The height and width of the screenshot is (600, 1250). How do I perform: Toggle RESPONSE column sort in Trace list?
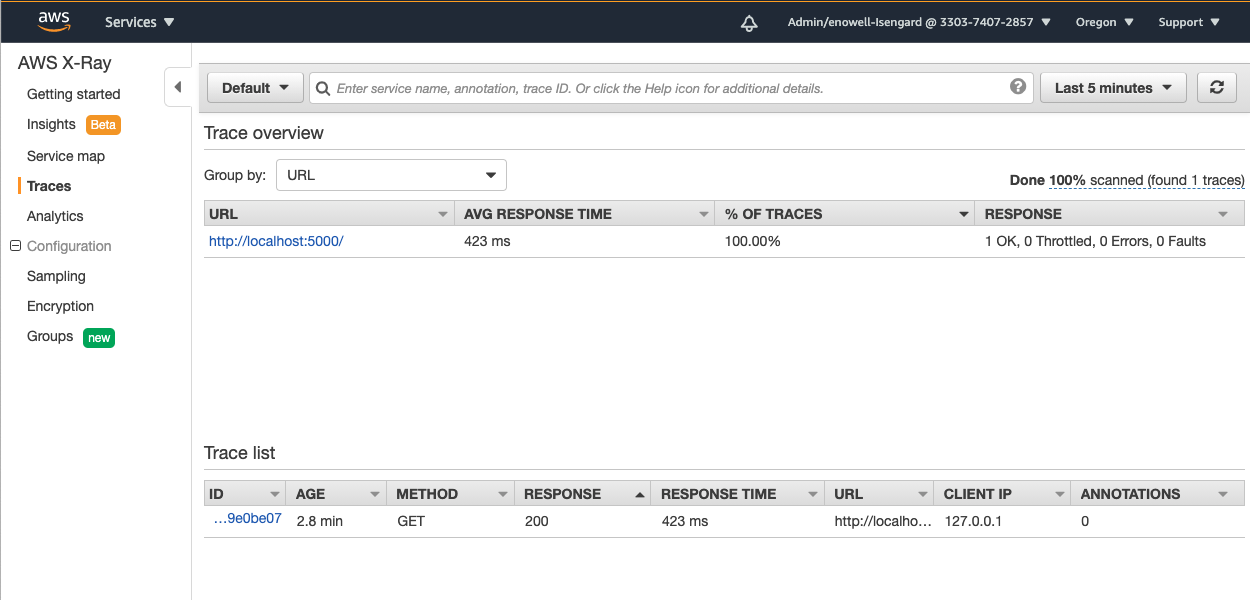[639, 494]
